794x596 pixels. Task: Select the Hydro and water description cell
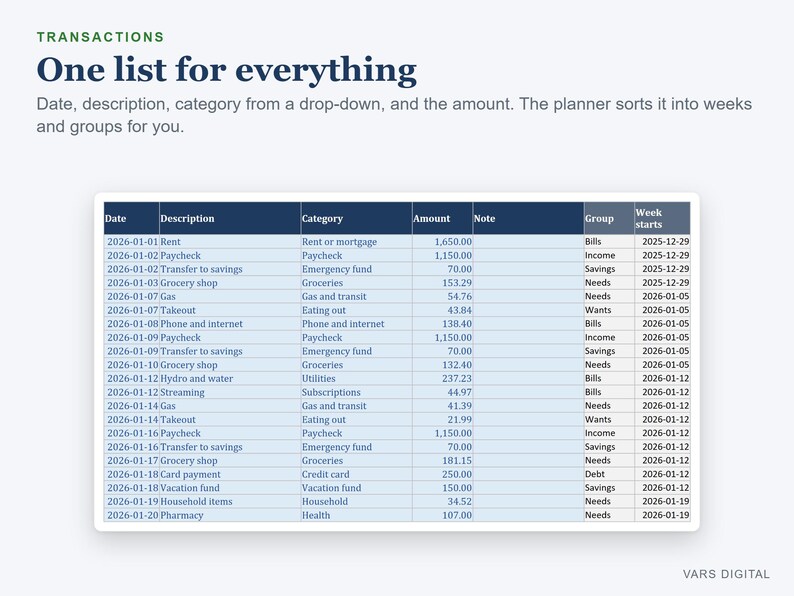(230, 378)
